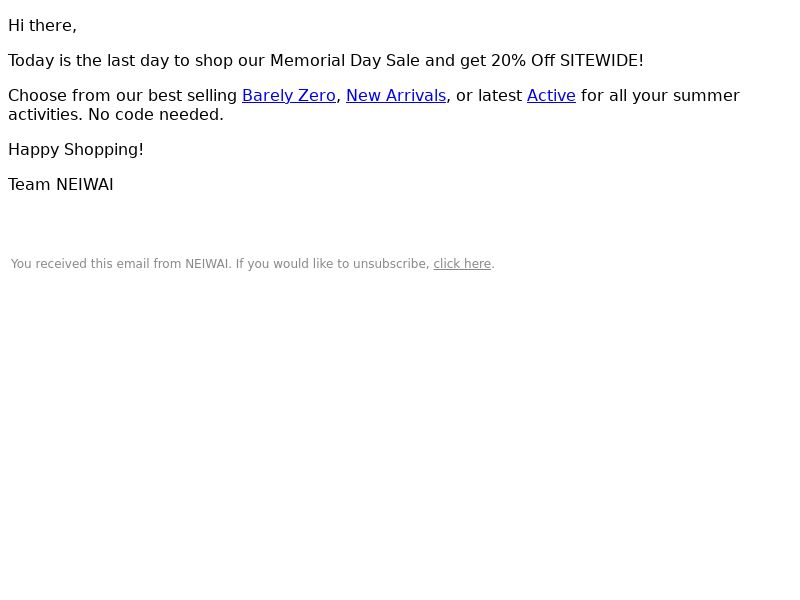
Task: Click 'You received this email from NEIWAI' footer
Action: (121, 264)
